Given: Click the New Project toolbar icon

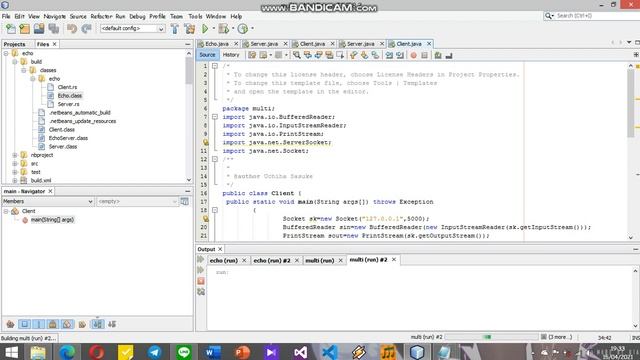Looking at the screenshot, I should click(24, 29).
